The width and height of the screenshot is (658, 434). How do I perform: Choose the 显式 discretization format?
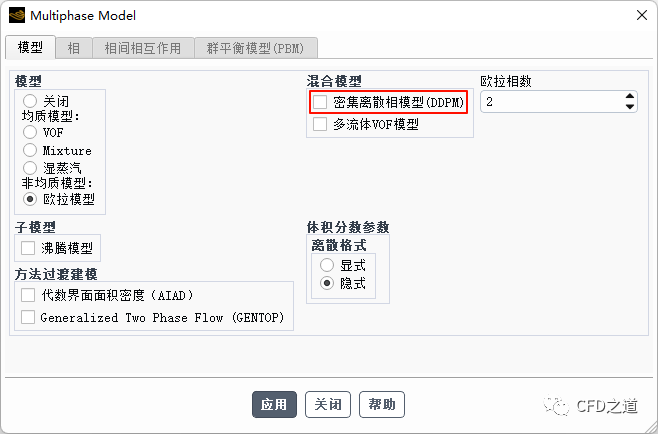coord(327,265)
